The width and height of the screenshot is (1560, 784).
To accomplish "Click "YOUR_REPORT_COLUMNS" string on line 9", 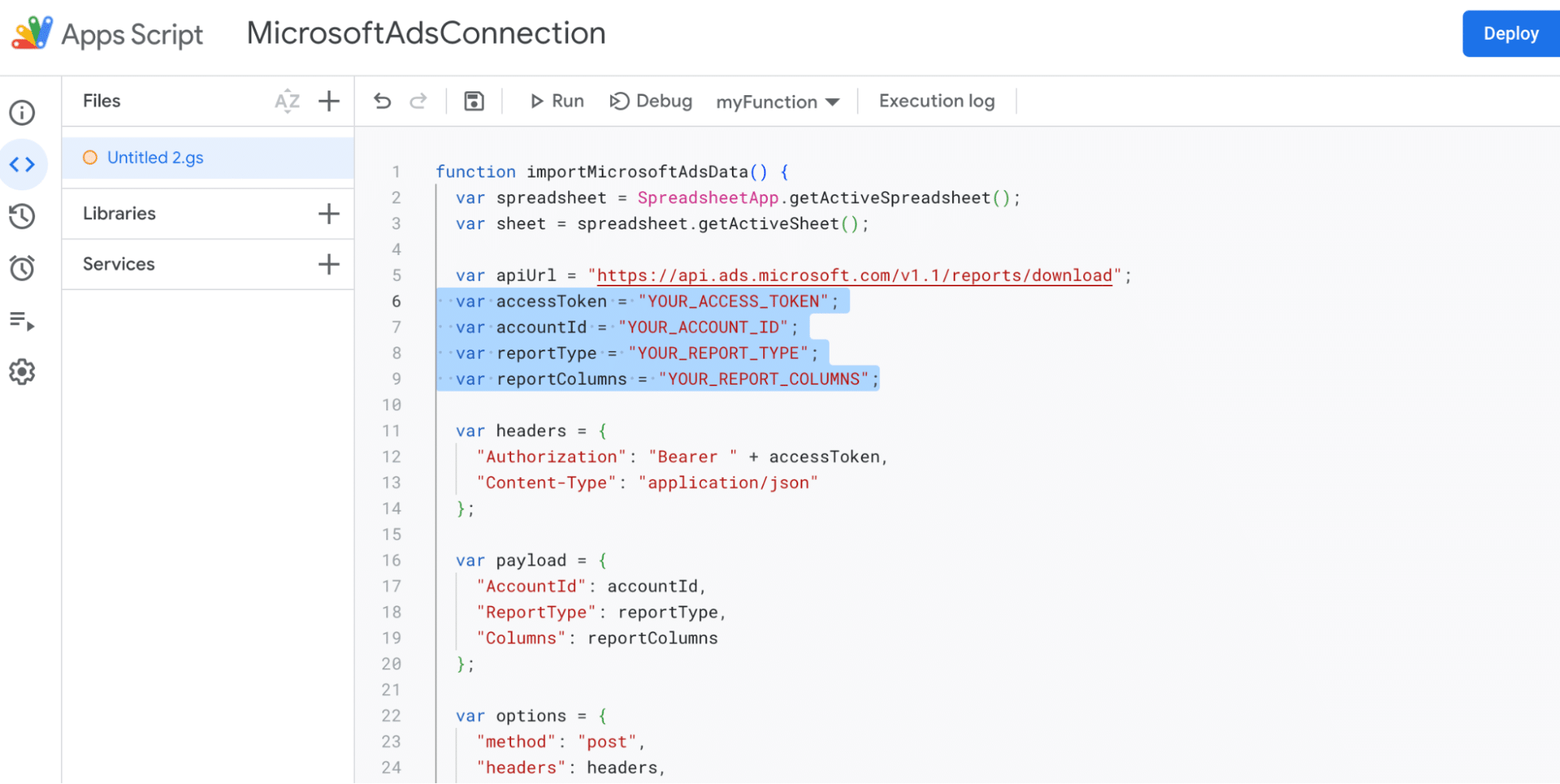I will (763, 379).
